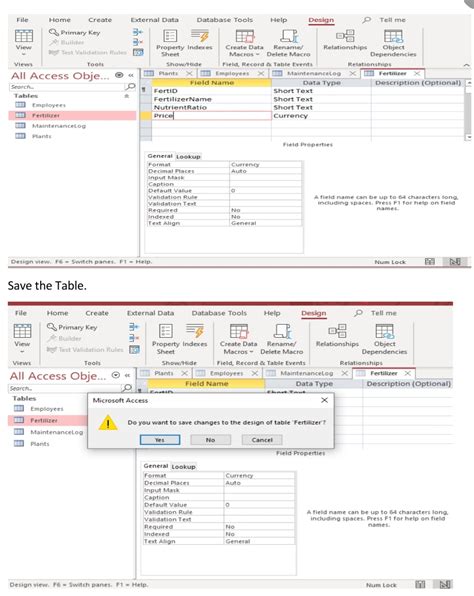
Task: Open Home tab in bottom window ribbon
Action: (57, 313)
